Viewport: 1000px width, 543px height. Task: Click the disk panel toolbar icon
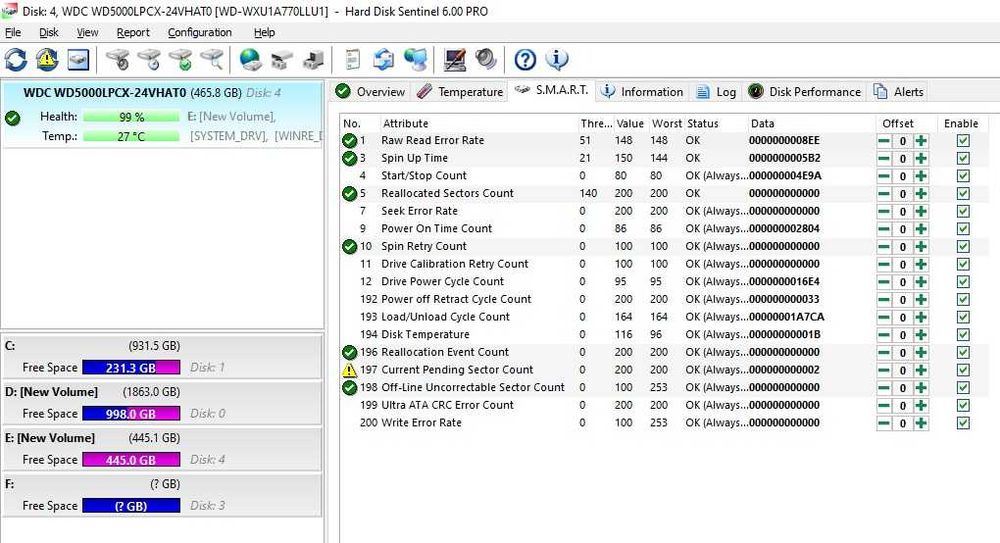coord(78,60)
